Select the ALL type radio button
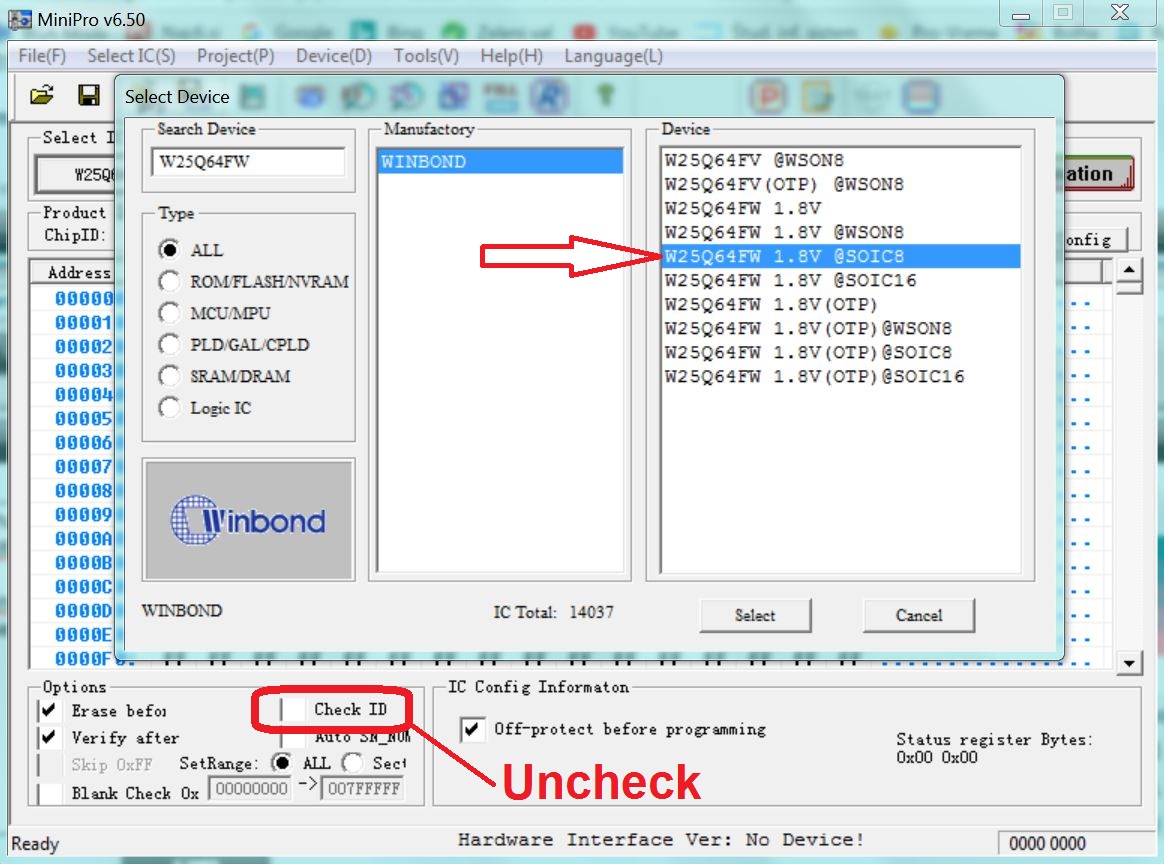 click(x=169, y=249)
